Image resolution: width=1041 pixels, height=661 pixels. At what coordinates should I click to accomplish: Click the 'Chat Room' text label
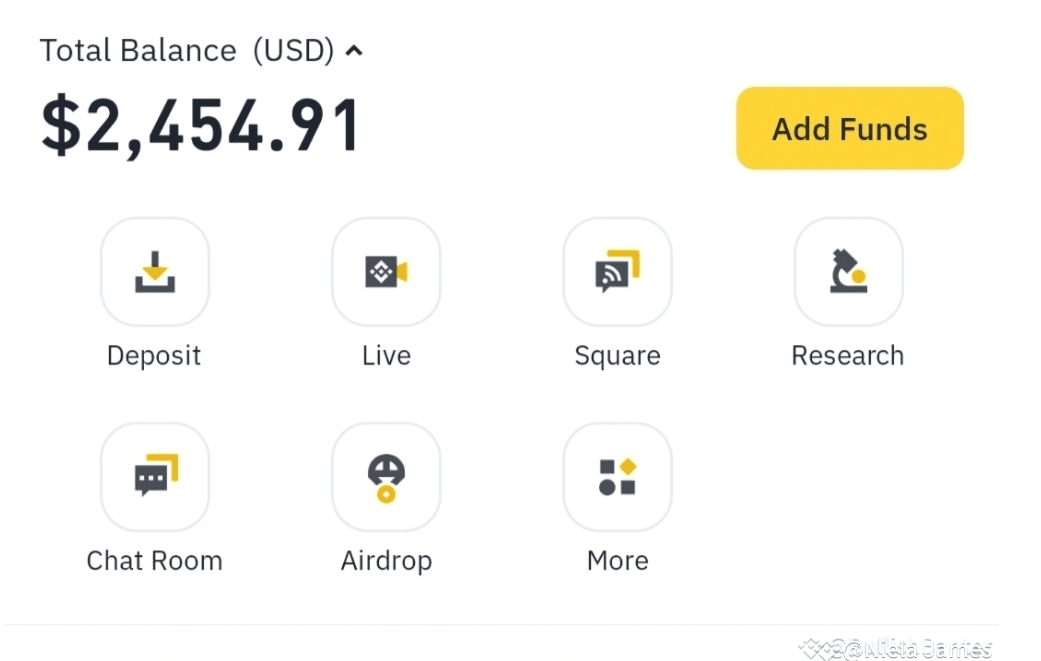154,561
